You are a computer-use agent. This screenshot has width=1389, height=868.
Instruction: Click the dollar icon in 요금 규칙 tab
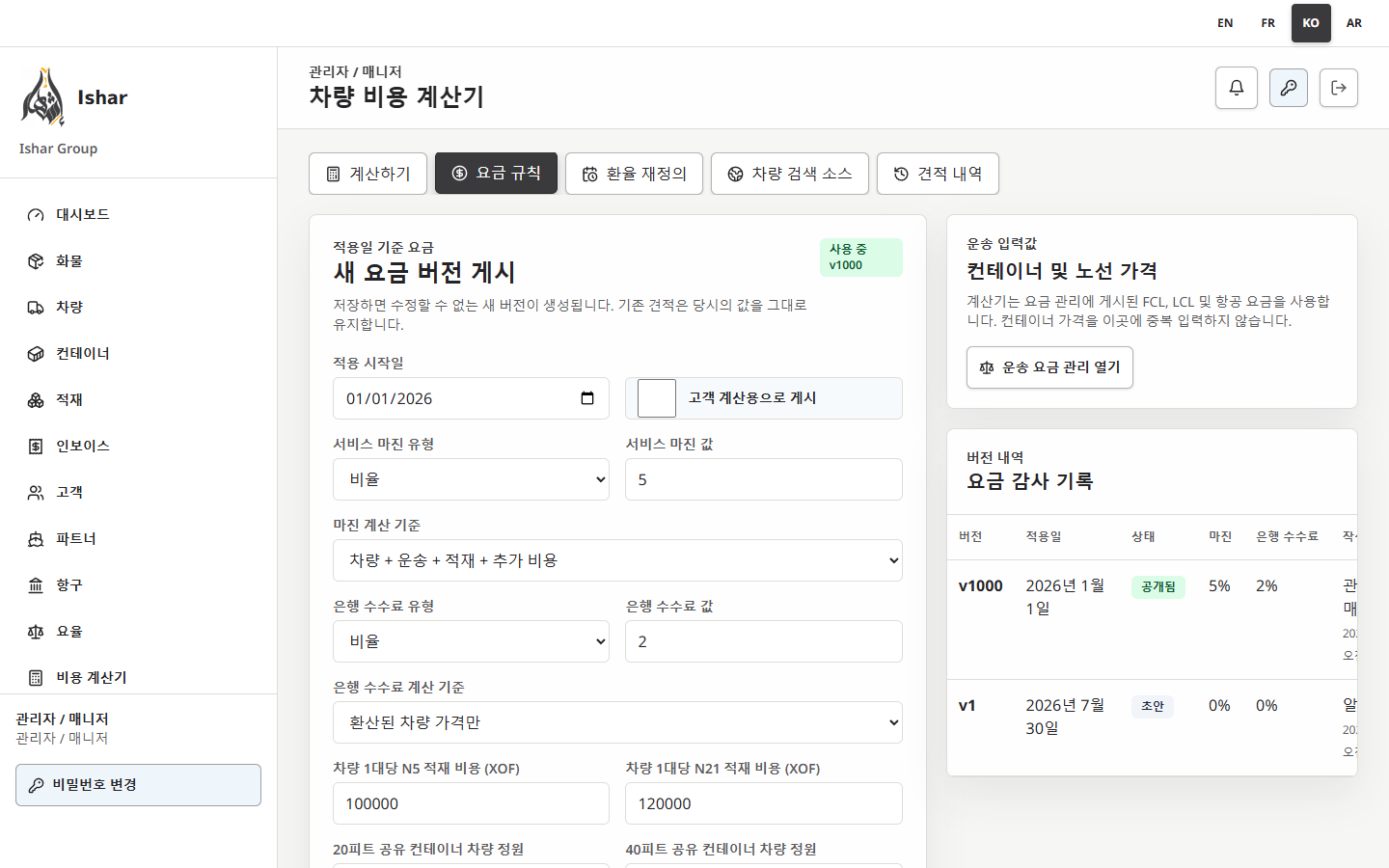[459, 174]
